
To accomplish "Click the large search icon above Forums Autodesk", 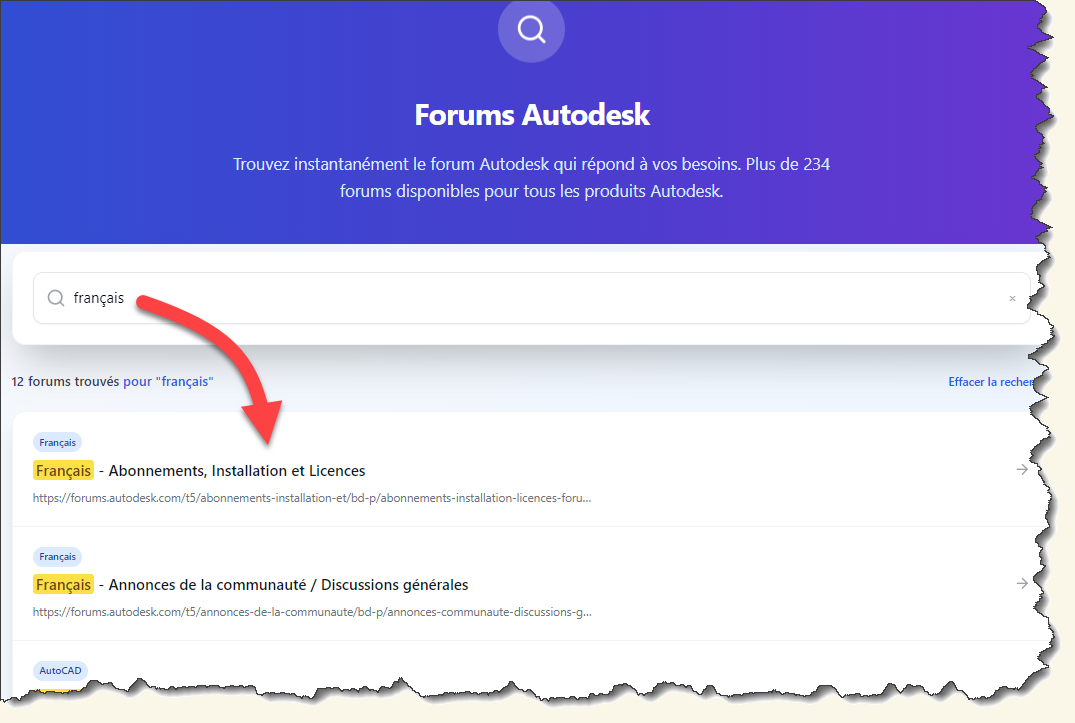I will click(x=531, y=29).
